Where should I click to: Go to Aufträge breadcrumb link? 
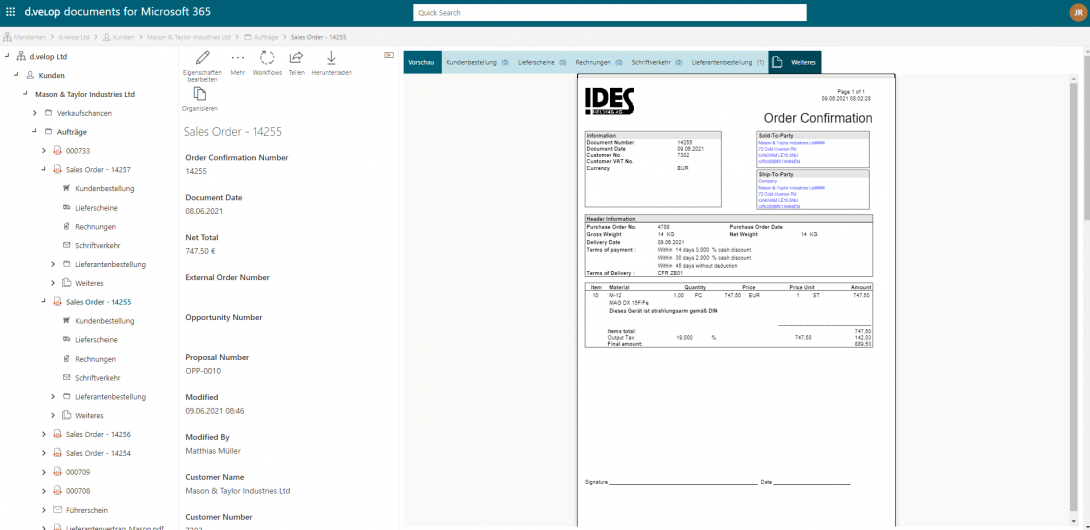(267, 37)
